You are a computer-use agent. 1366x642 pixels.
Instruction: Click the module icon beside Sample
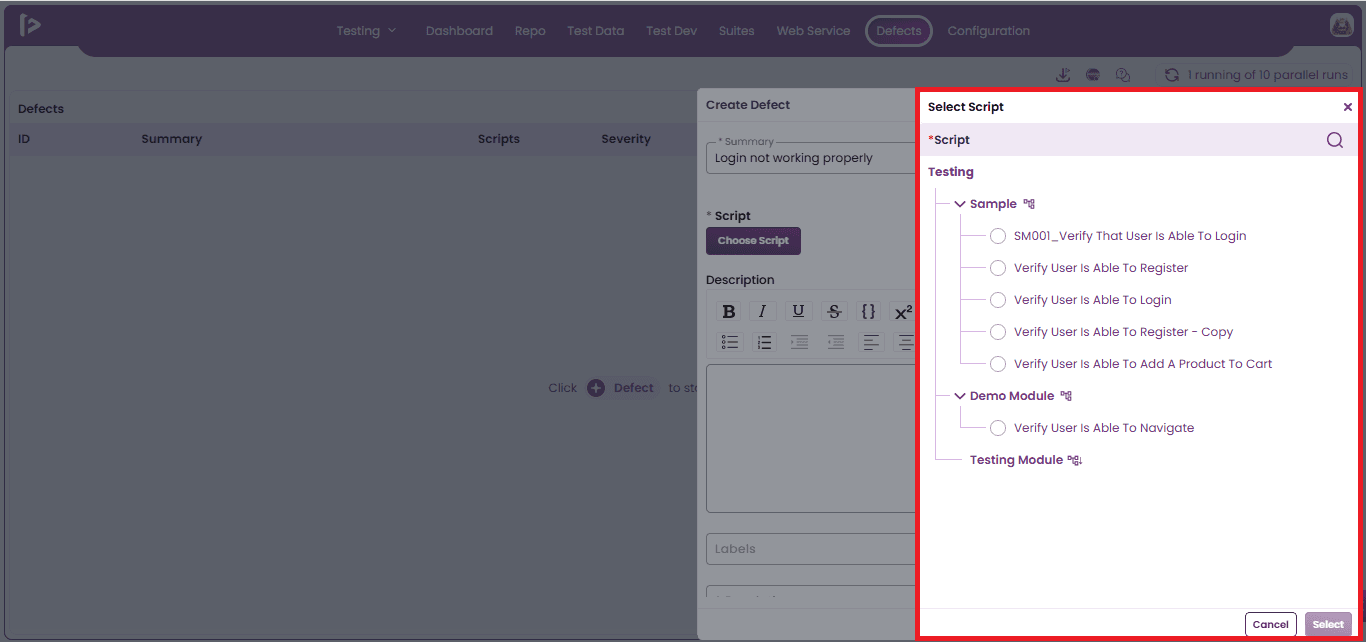click(x=1029, y=204)
